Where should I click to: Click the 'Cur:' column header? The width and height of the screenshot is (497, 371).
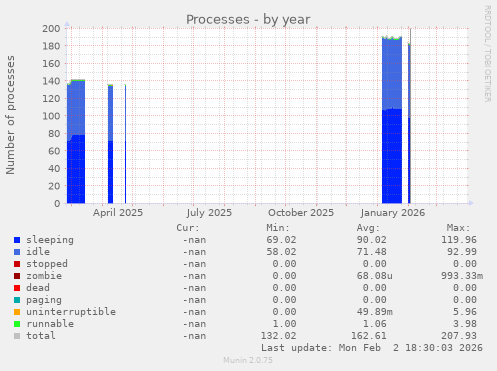(188, 228)
